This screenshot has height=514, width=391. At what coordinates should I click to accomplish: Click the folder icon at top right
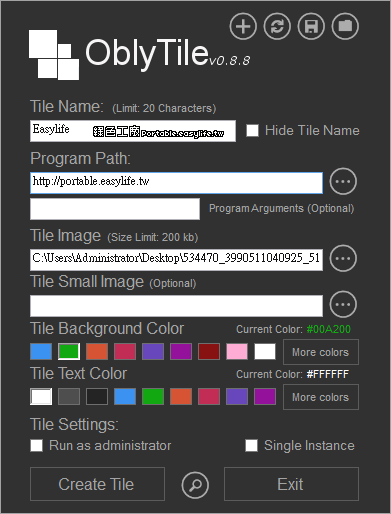pyautogui.click(x=345, y=26)
